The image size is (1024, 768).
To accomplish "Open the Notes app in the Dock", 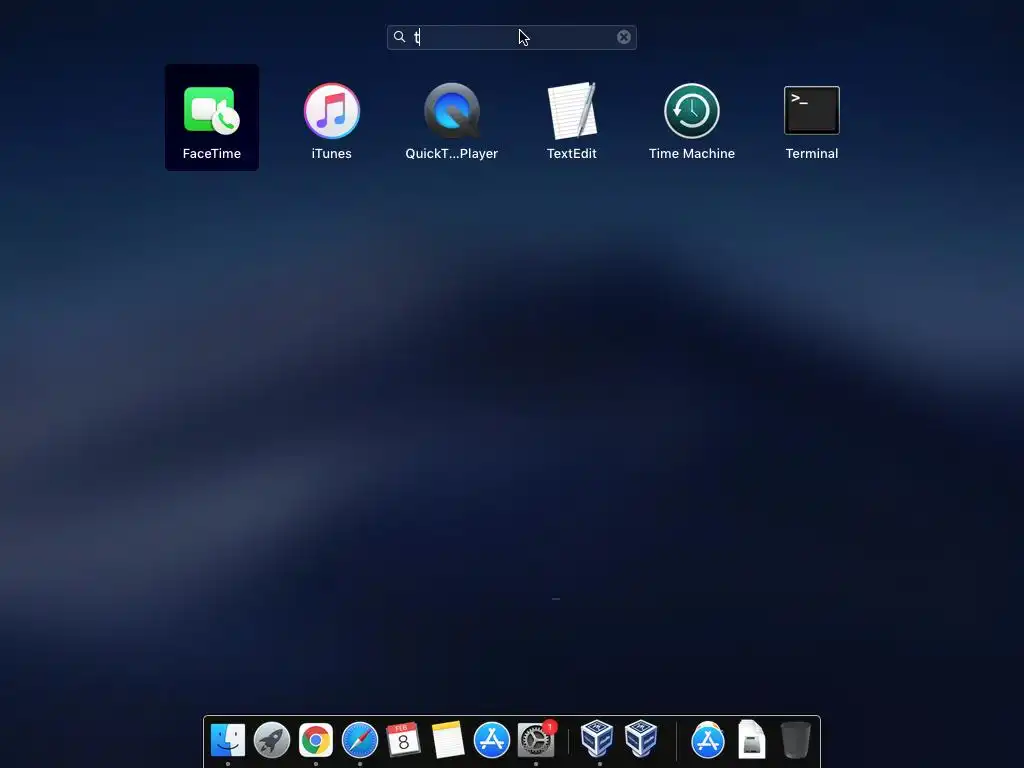I will (447, 740).
